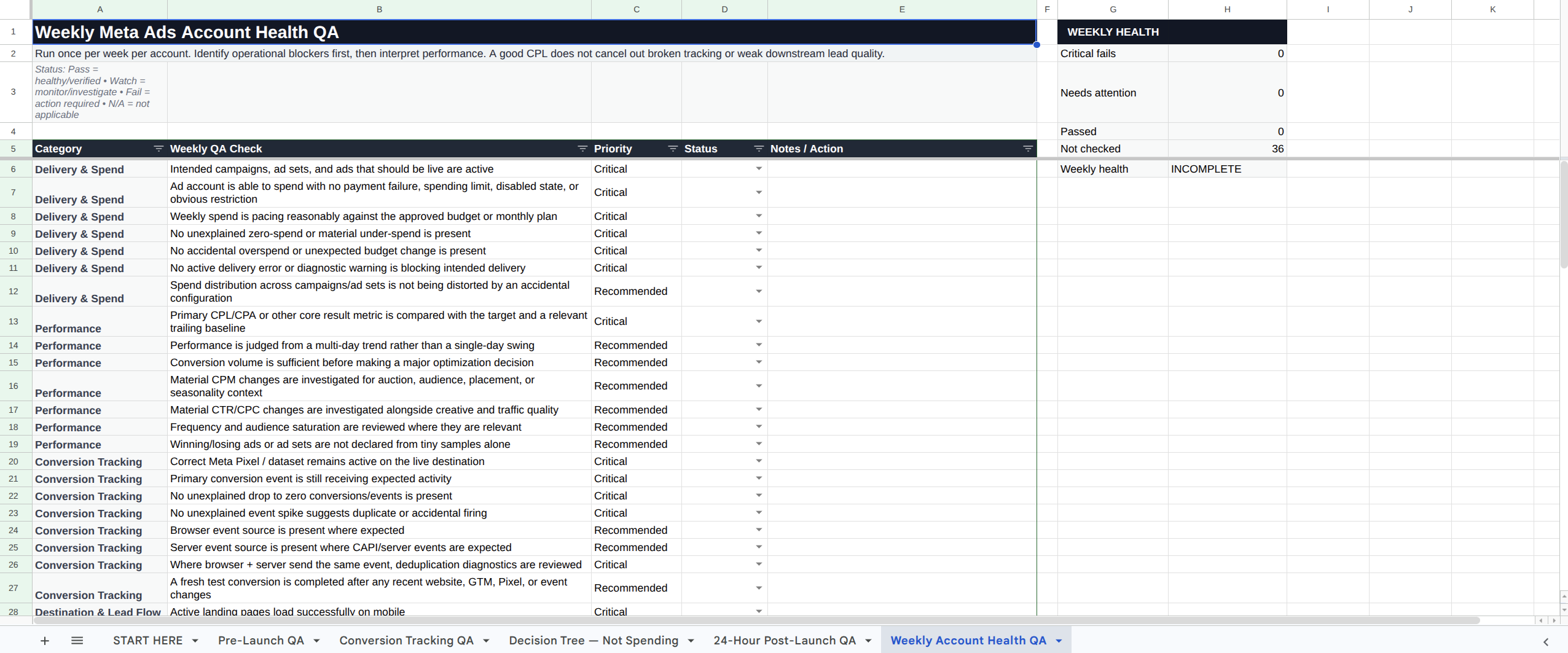Open Status dropdown for 'Spend distribution' row

[759, 292]
